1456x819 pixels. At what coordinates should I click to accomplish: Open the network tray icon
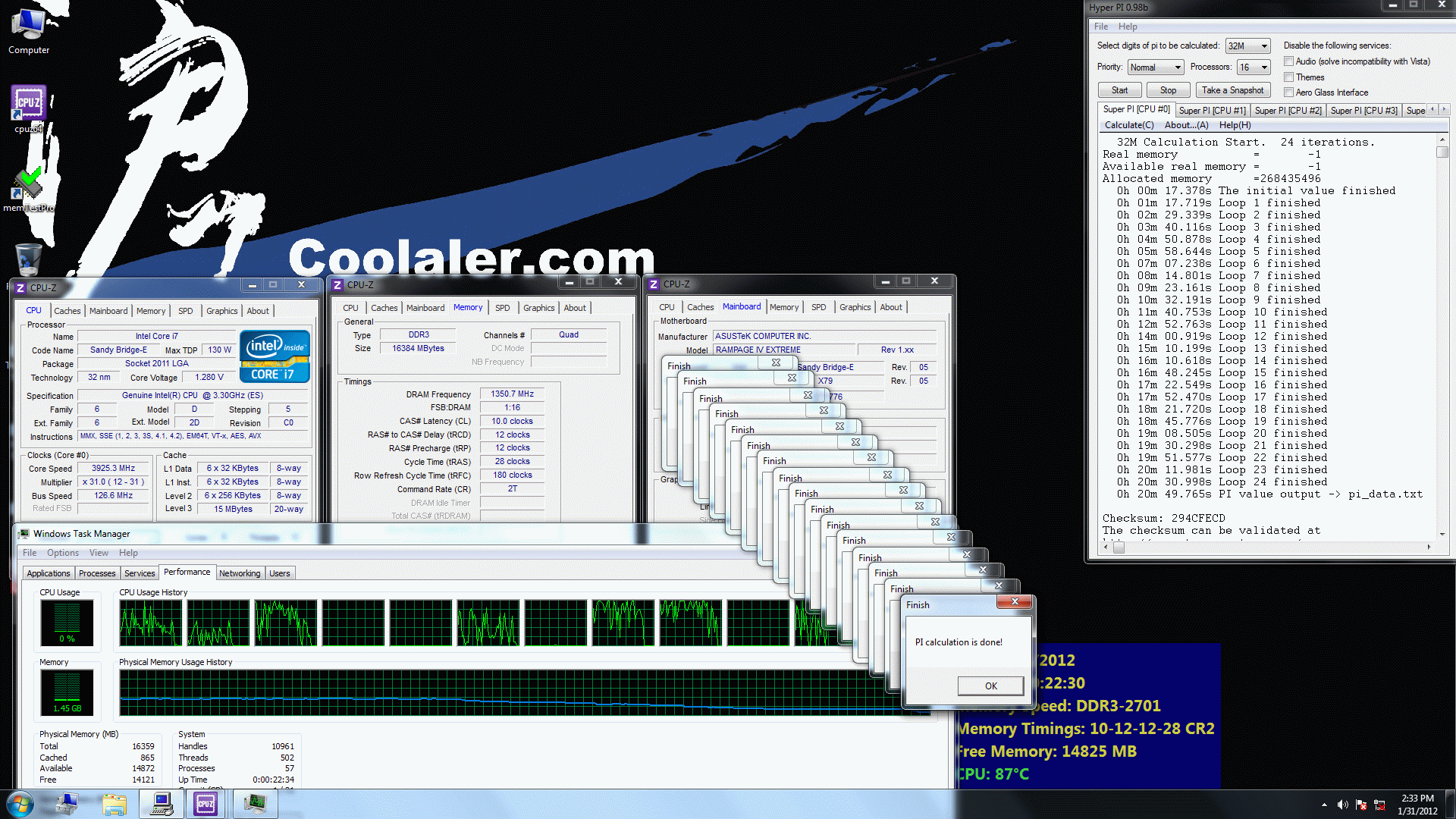1379,805
